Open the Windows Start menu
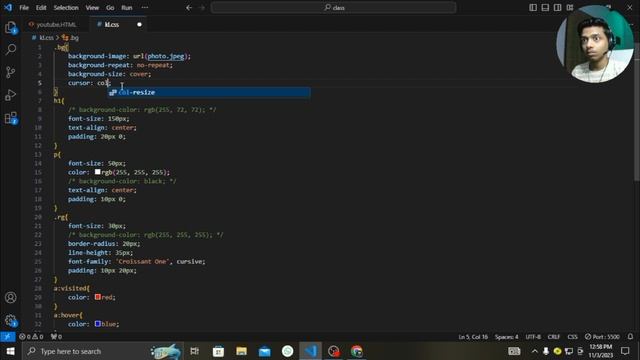The image size is (640, 360). tap(10, 351)
